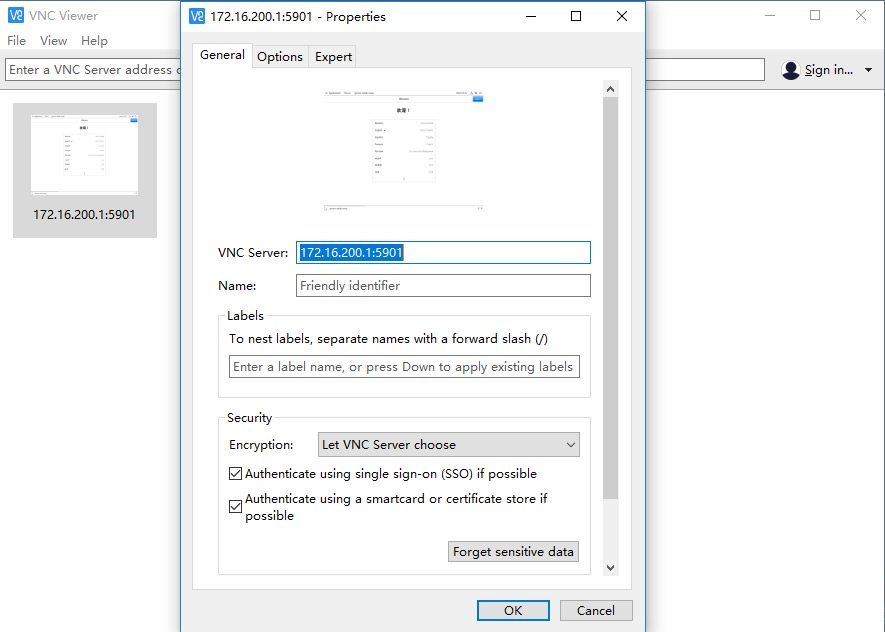The height and width of the screenshot is (632, 885).
Task: Expand the Encryption dropdown
Action: click(448, 445)
